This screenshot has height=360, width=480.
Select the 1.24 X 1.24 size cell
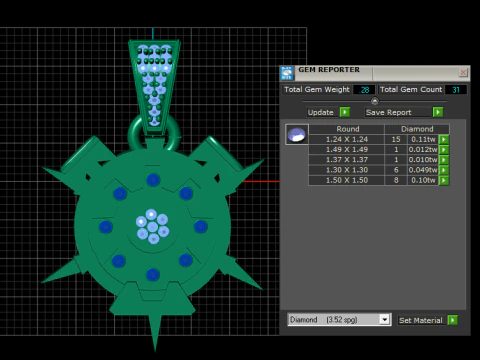coord(347,139)
